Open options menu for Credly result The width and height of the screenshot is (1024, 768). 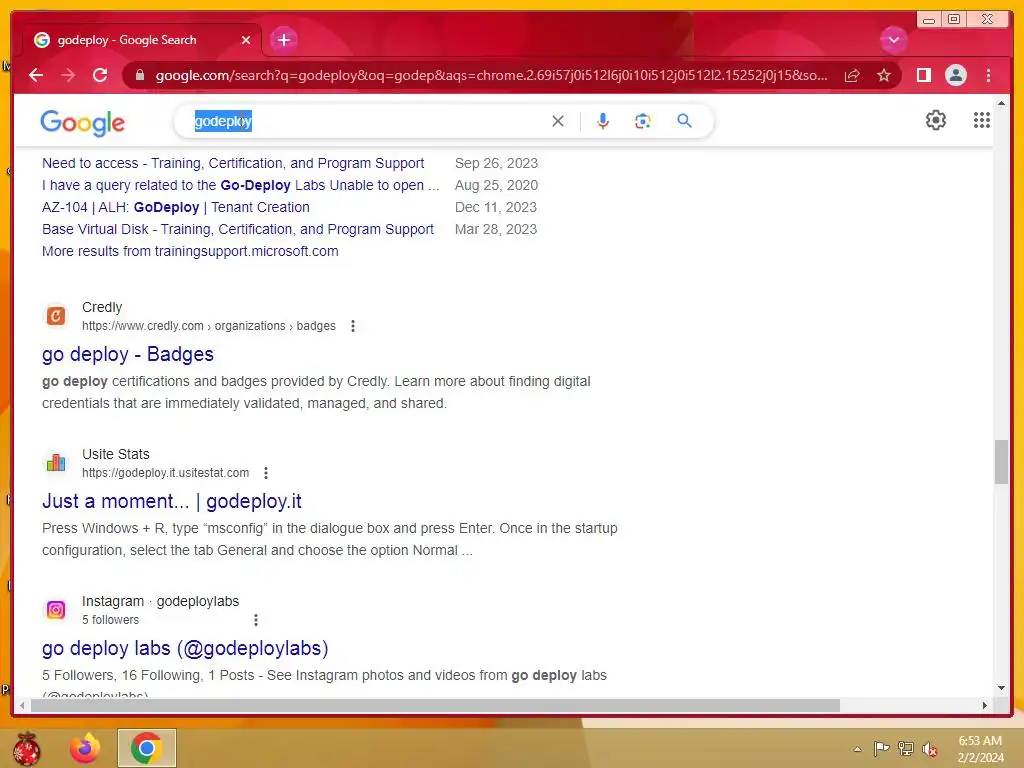353,326
